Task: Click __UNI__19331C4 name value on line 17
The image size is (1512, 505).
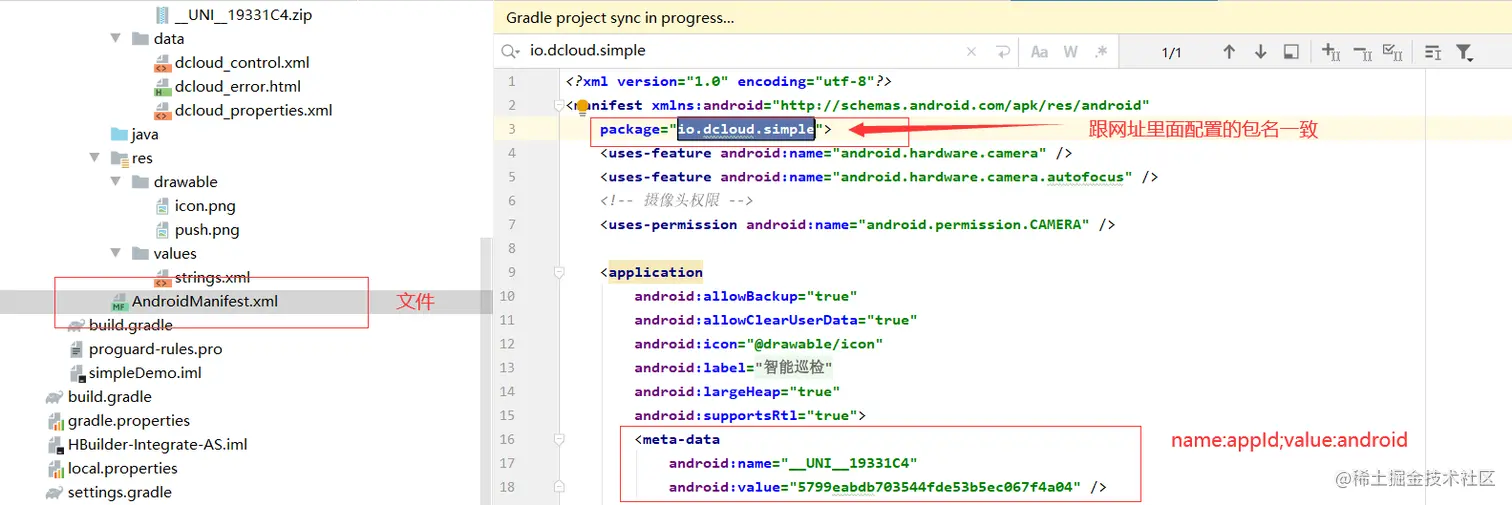Action: point(849,463)
